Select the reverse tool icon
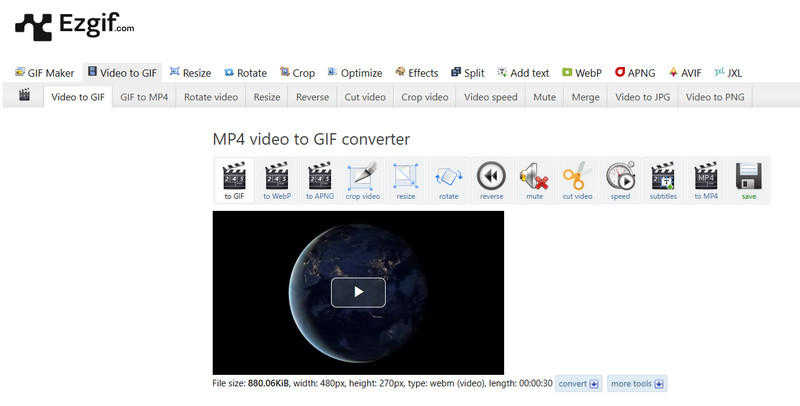 point(491,181)
